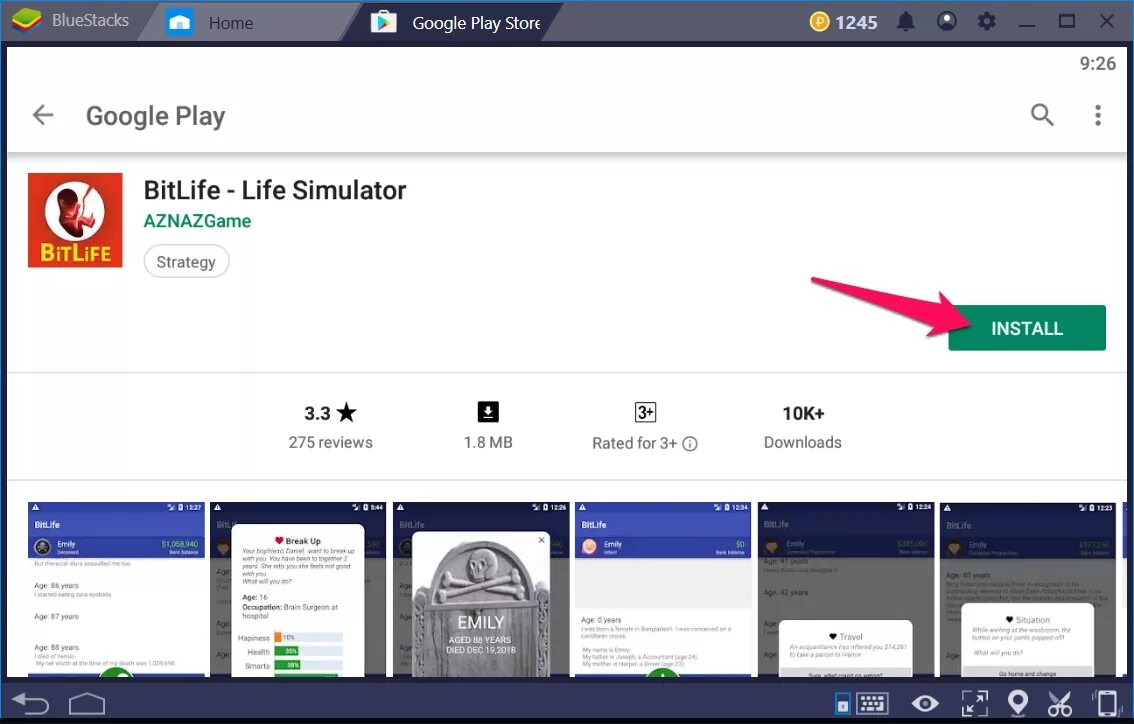Click the Android back button in bottom bar
The width and height of the screenshot is (1134, 724).
tap(31, 703)
